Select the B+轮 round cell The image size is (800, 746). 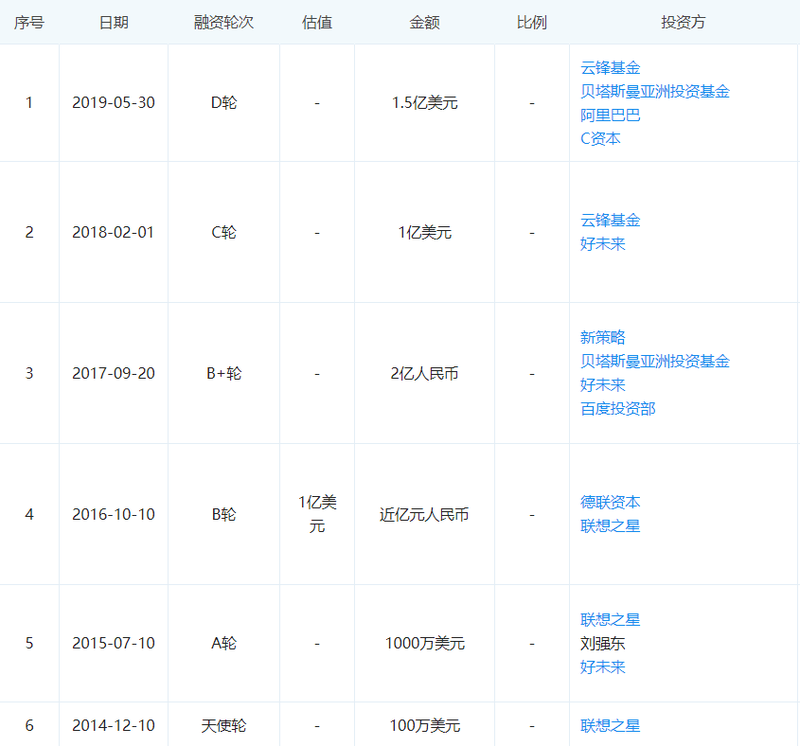pyautogui.click(x=224, y=374)
